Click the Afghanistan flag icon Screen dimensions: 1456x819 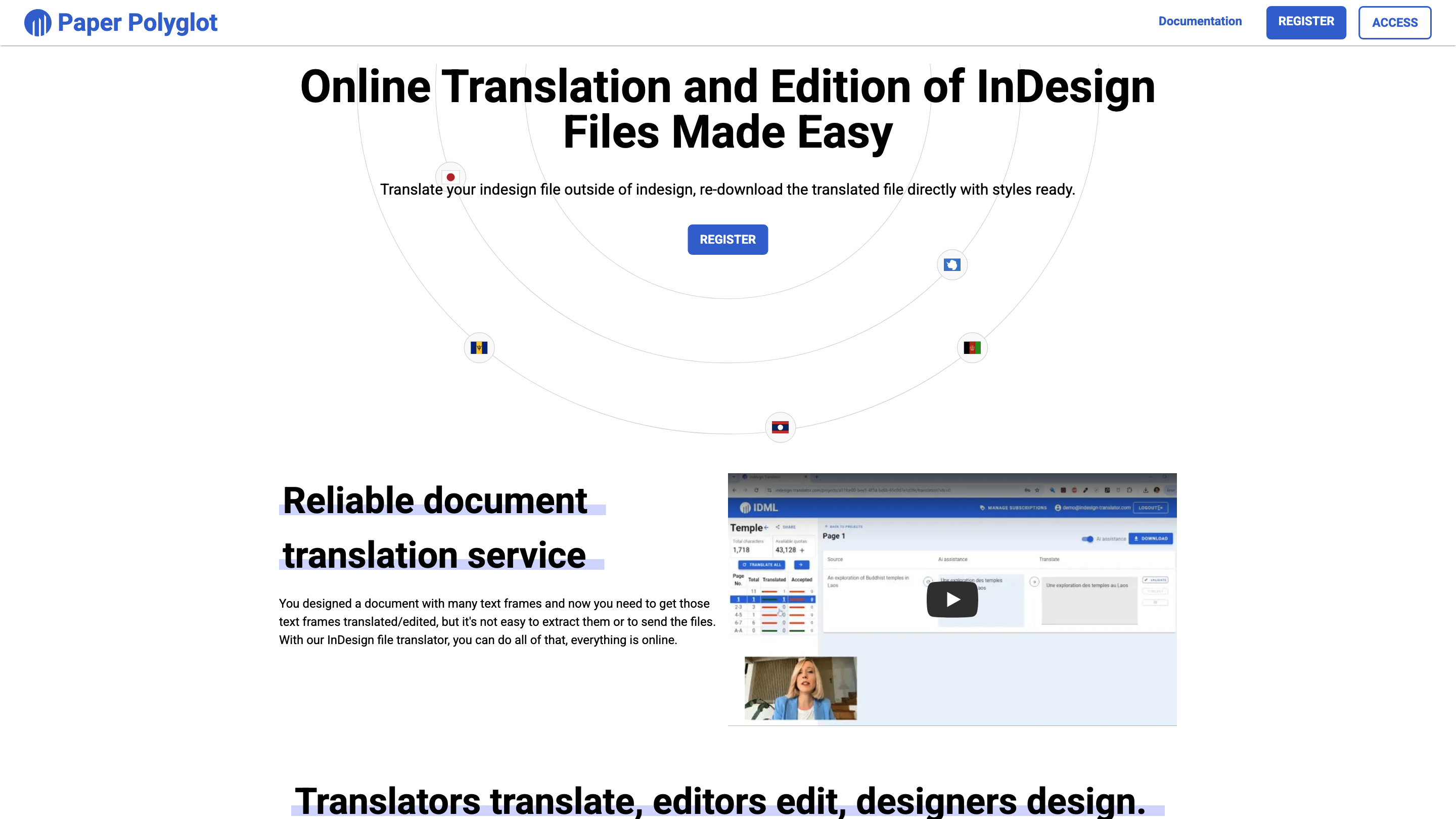point(972,348)
